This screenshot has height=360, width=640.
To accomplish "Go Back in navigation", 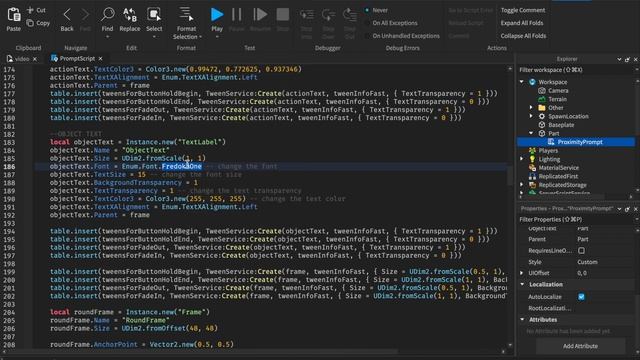I will tap(67, 16).
